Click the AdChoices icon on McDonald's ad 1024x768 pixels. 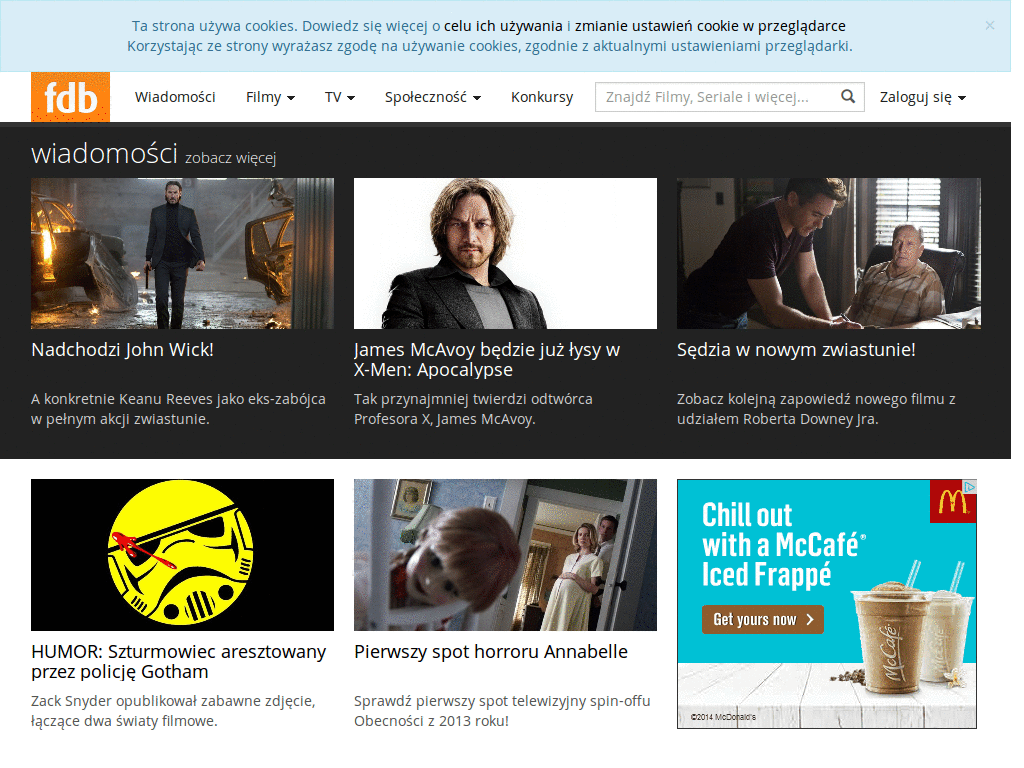pos(970,487)
